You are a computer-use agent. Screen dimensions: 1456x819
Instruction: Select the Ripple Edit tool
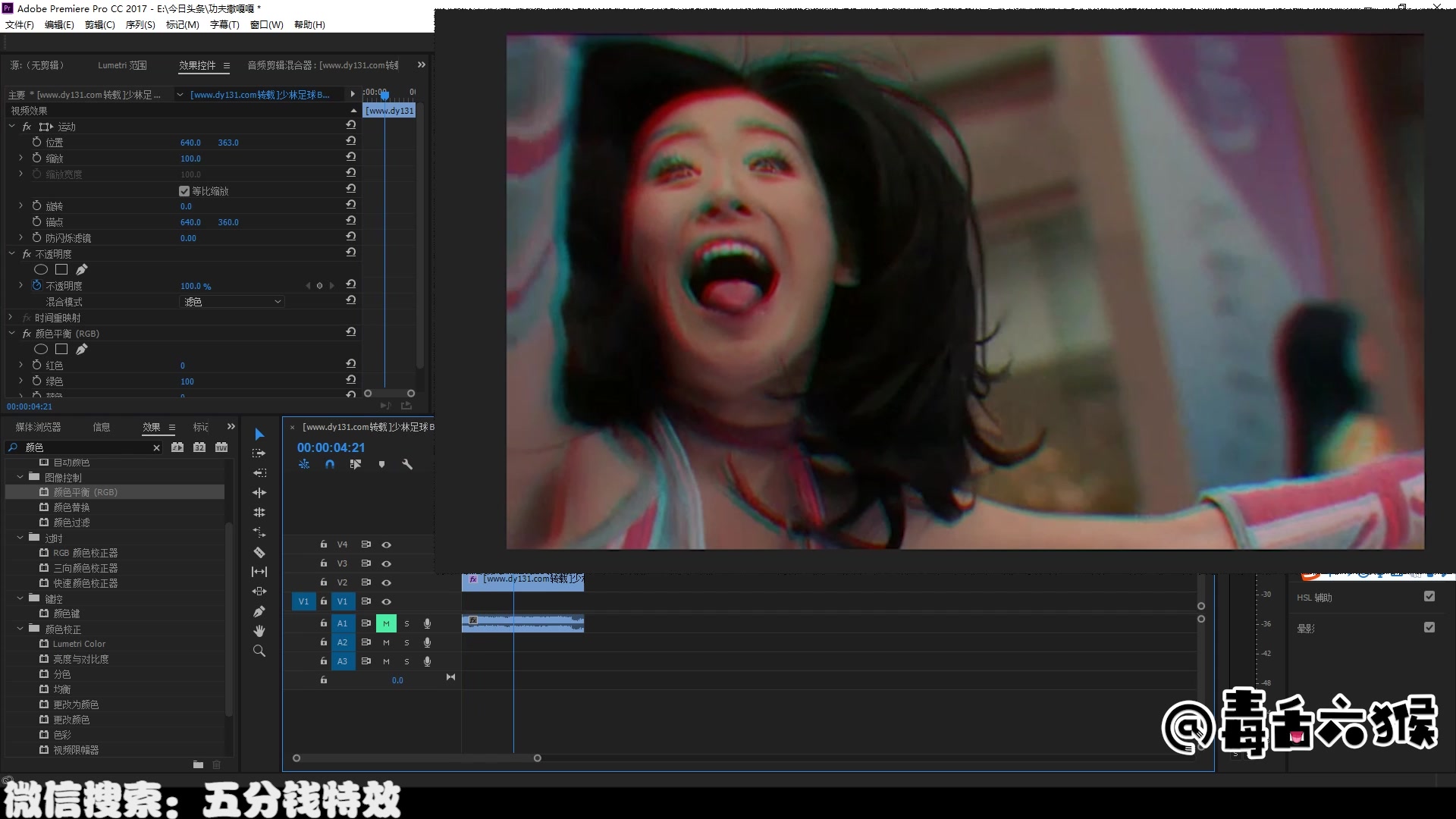click(259, 493)
